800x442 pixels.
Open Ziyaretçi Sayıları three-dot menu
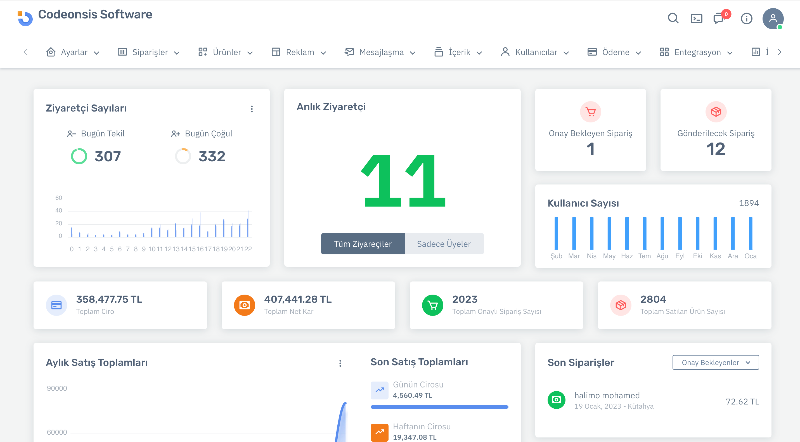(x=252, y=109)
